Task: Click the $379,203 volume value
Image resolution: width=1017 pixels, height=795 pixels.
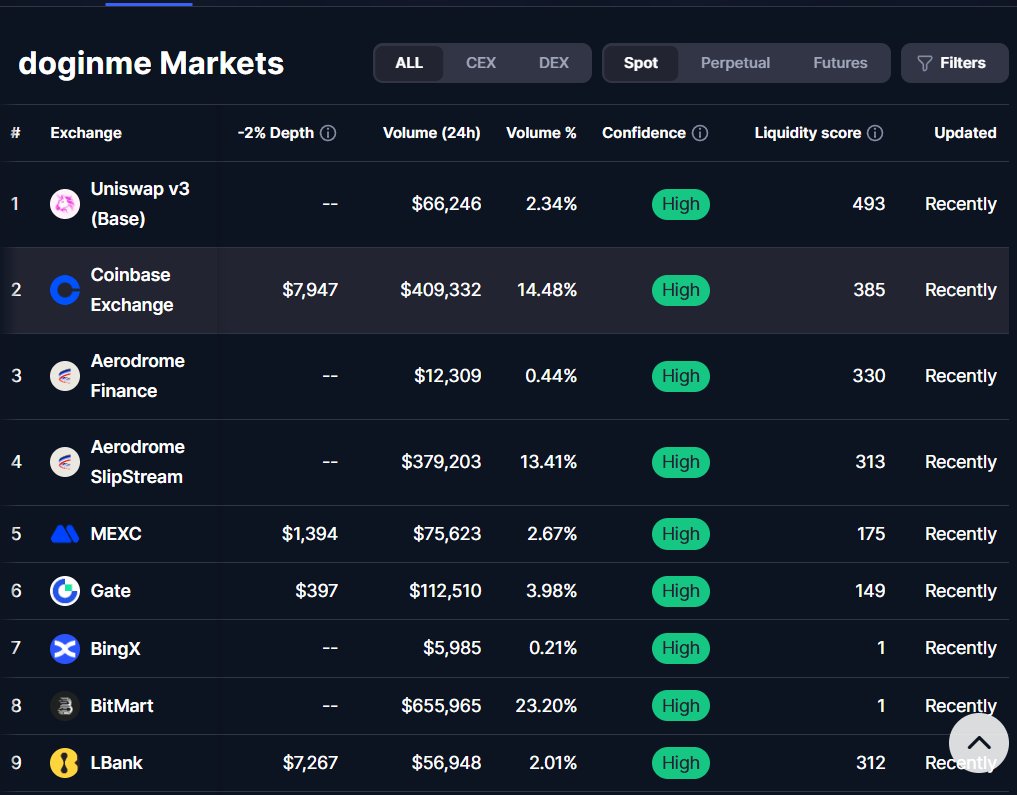Action: (x=441, y=461)
